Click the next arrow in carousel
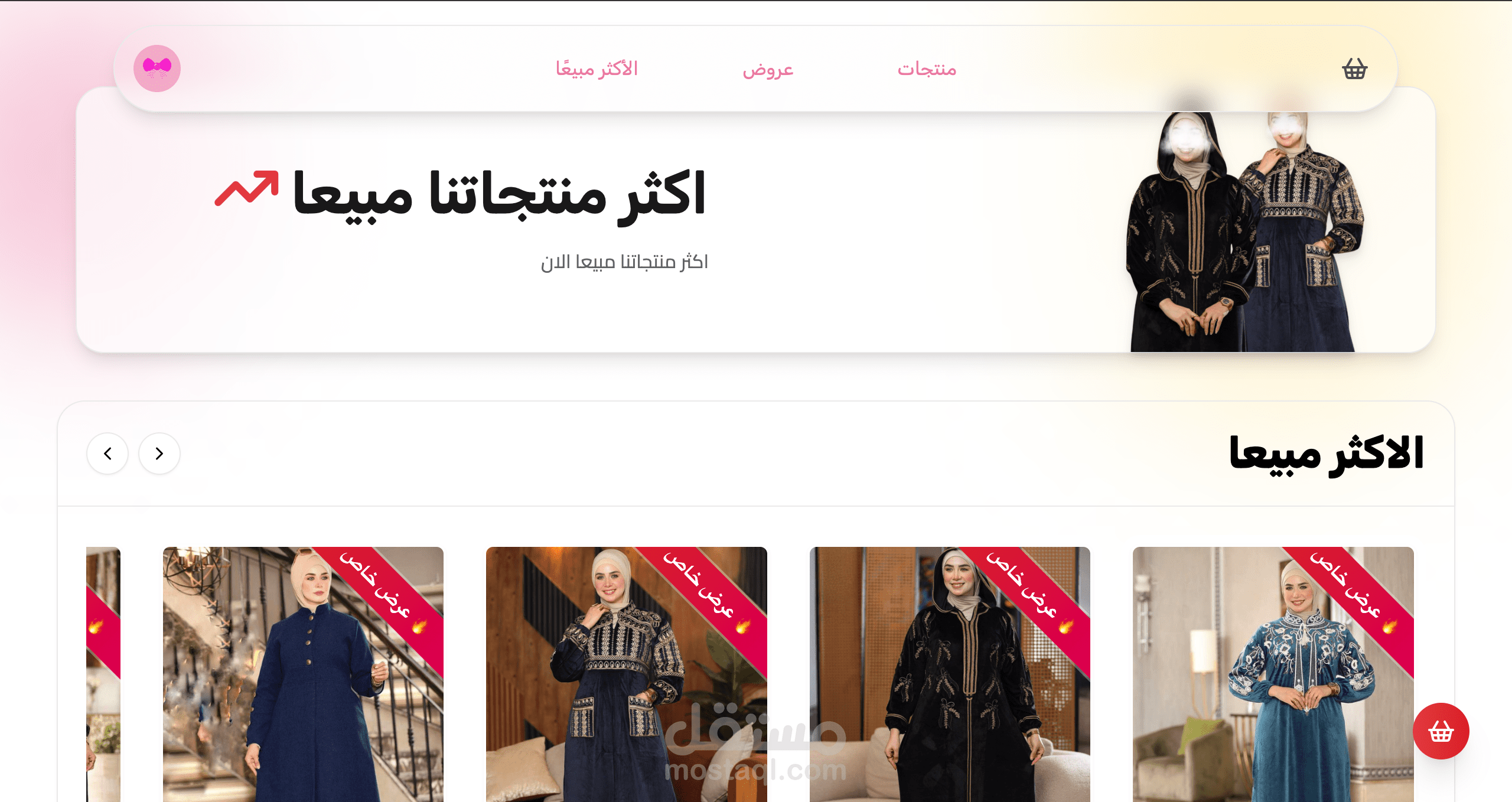This screenshot has height=802, width=1512. click(159, 454)
